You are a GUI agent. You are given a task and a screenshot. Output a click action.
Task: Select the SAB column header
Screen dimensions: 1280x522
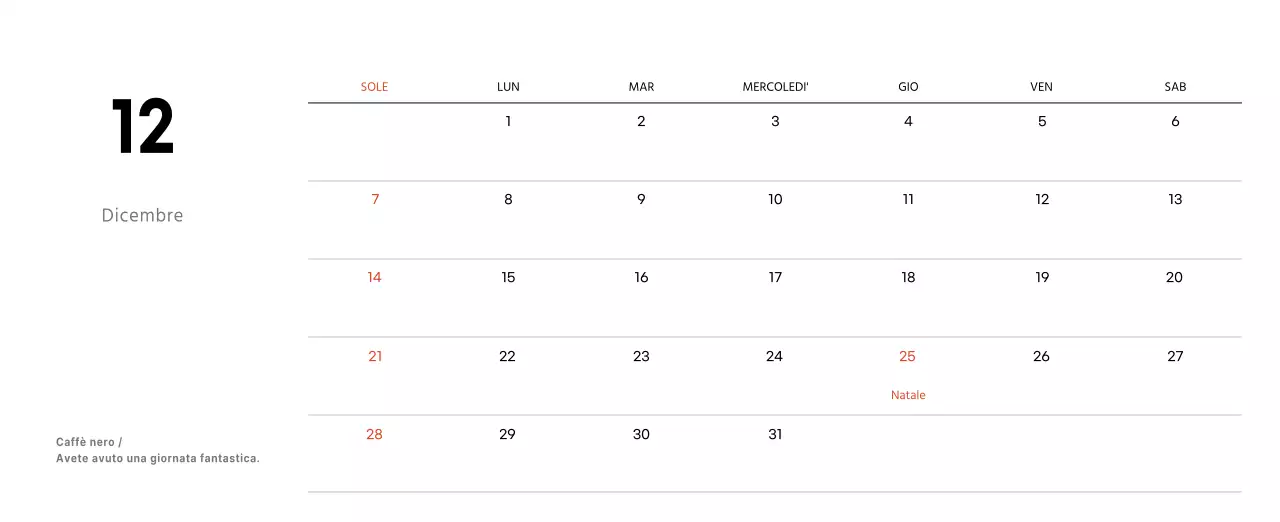click(x=1175, y=87)
